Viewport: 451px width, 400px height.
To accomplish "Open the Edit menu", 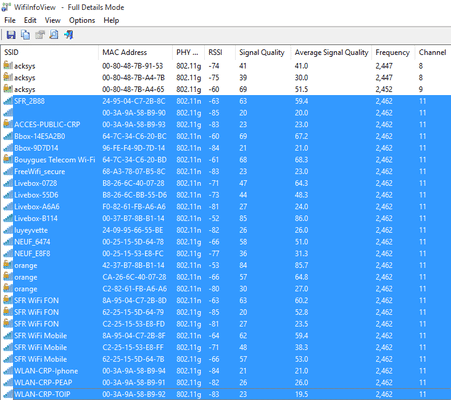I will (30, 20).
